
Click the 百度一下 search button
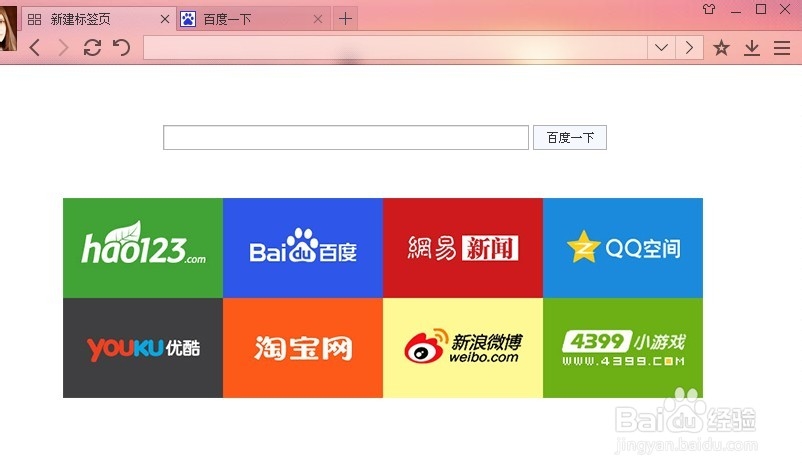[570, 138]
